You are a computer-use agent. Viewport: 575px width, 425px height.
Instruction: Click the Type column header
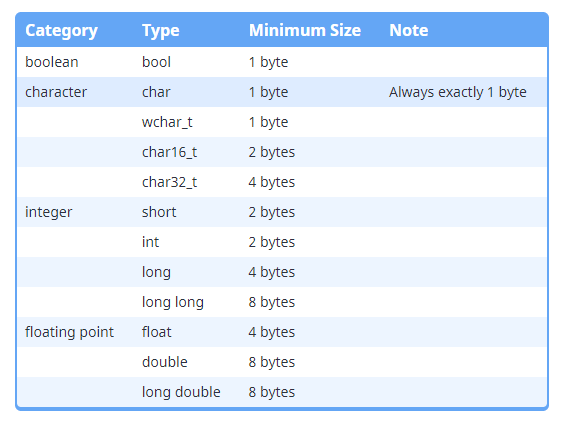161,31
